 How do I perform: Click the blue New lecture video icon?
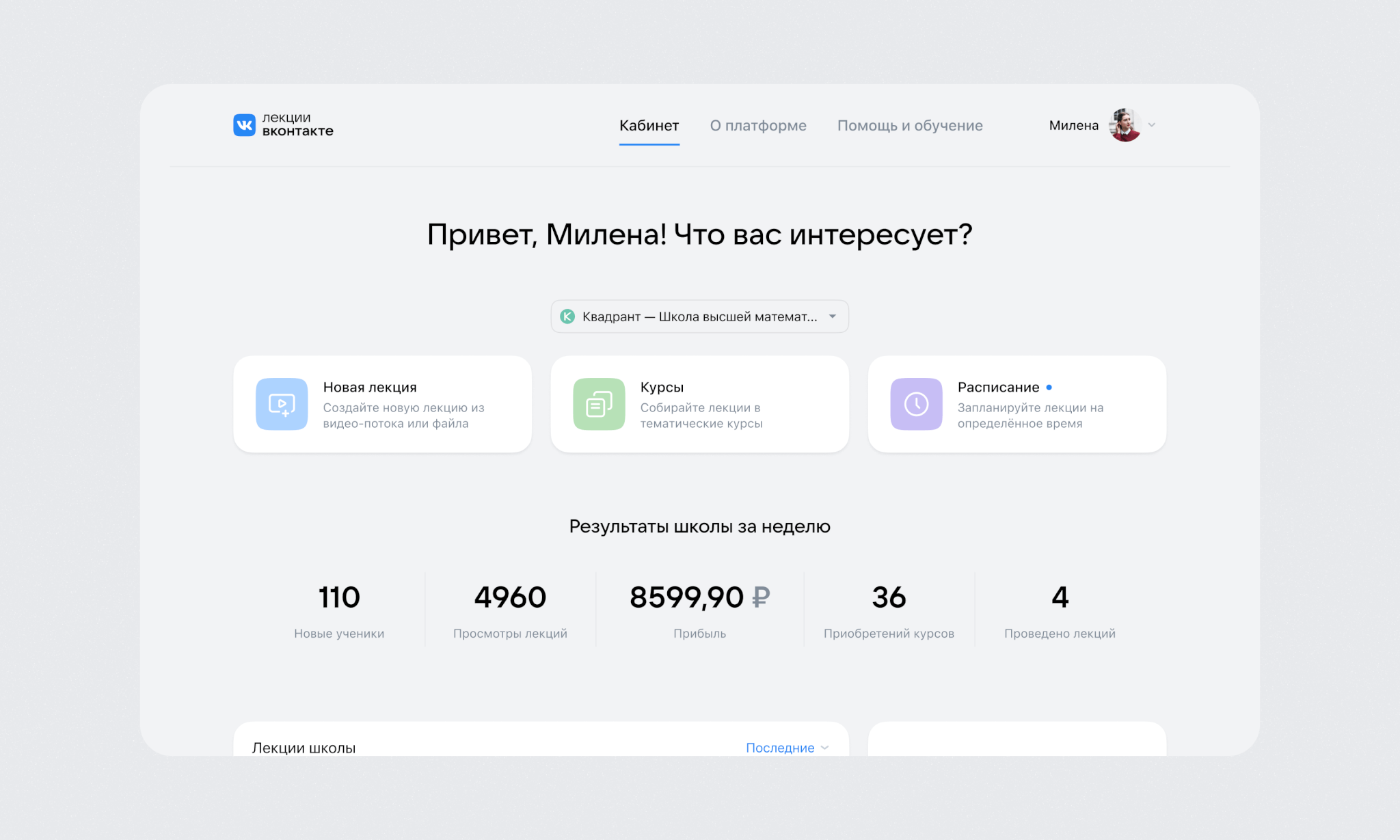tap(282, 404)
